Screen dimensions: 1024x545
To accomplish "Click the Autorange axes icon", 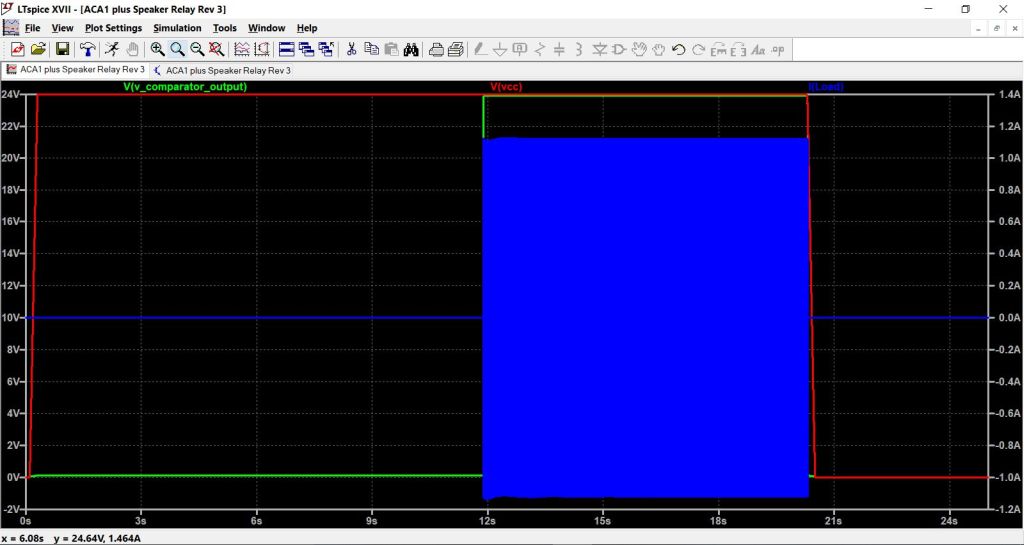I will coord(262,50).
